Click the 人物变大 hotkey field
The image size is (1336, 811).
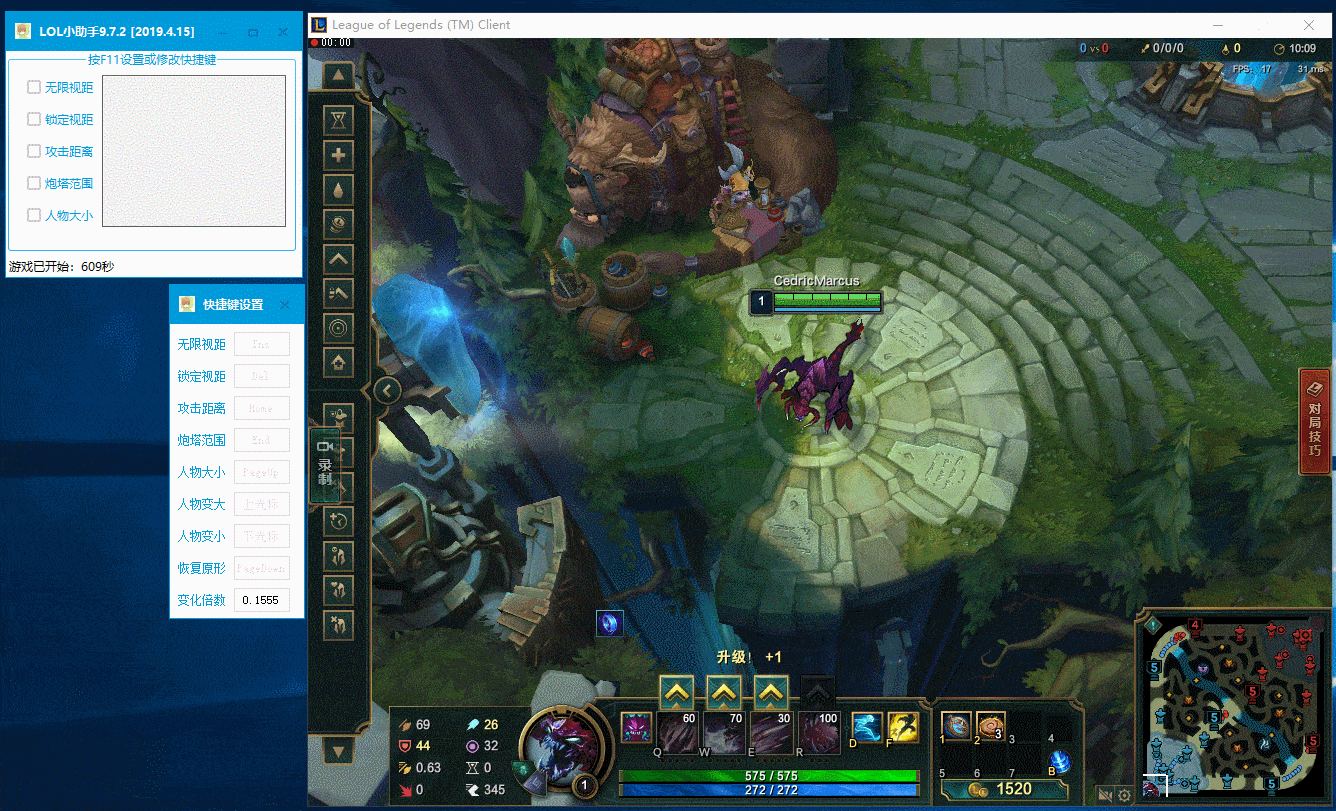point(262,504)
